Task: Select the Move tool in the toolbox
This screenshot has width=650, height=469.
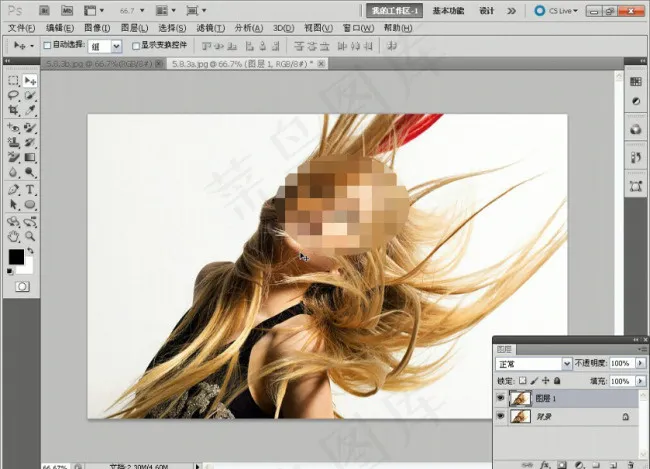Action: (30, 80)
